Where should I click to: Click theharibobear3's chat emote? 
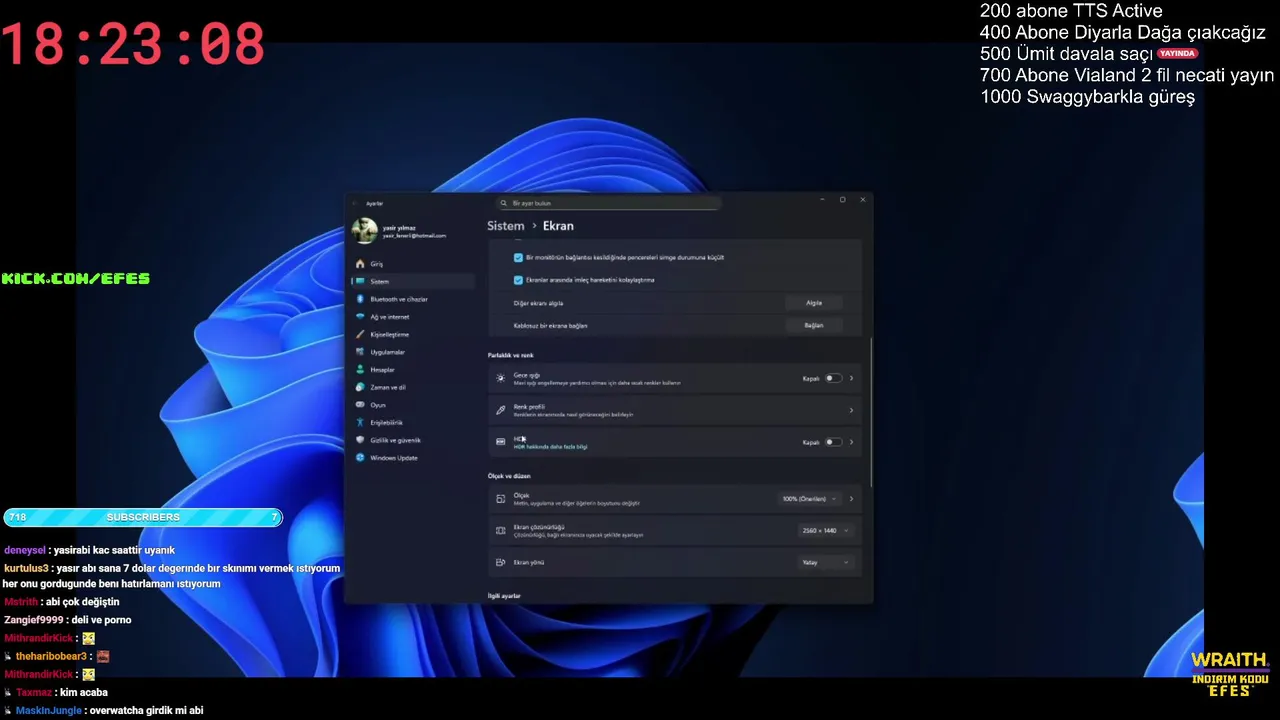103,656
